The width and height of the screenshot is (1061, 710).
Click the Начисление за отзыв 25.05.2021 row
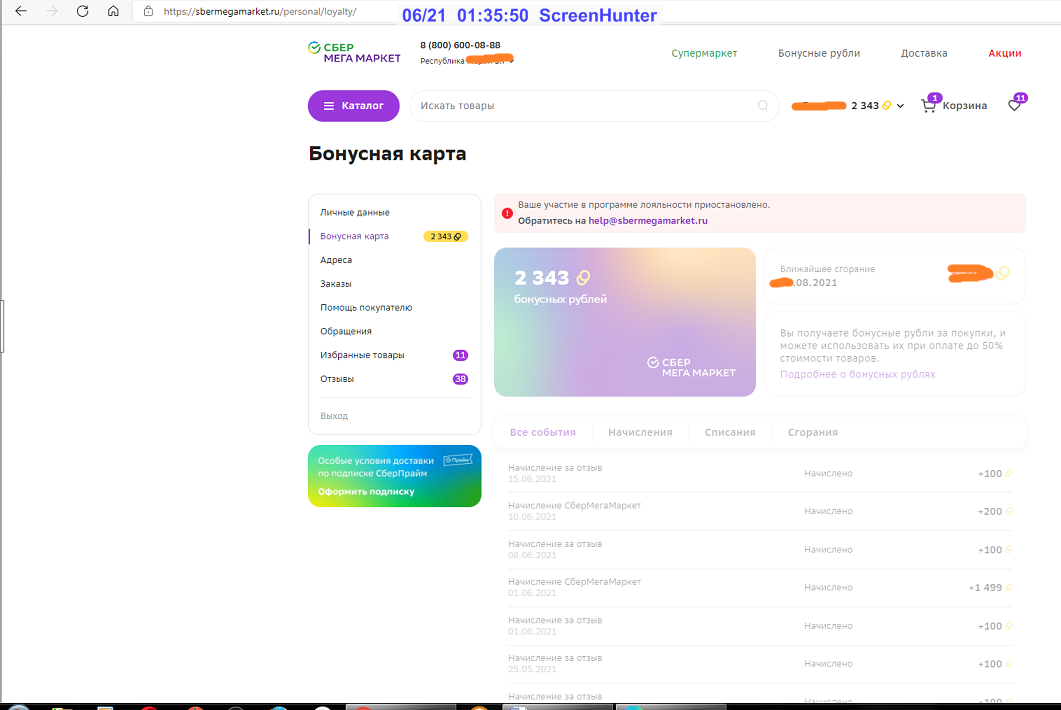pyautogui.click(x=760, y=663)
